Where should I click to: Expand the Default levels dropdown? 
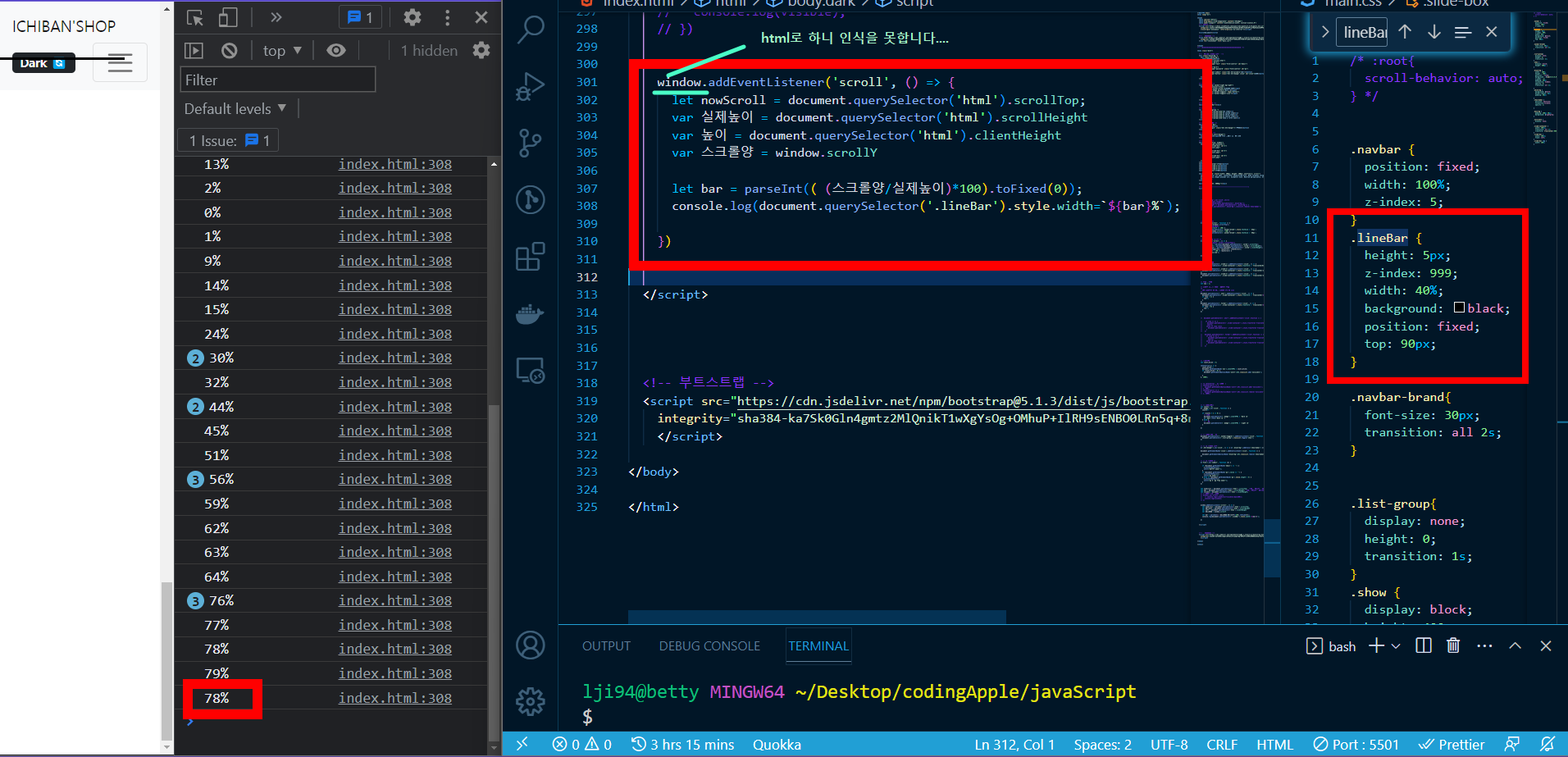click(235, 108)
